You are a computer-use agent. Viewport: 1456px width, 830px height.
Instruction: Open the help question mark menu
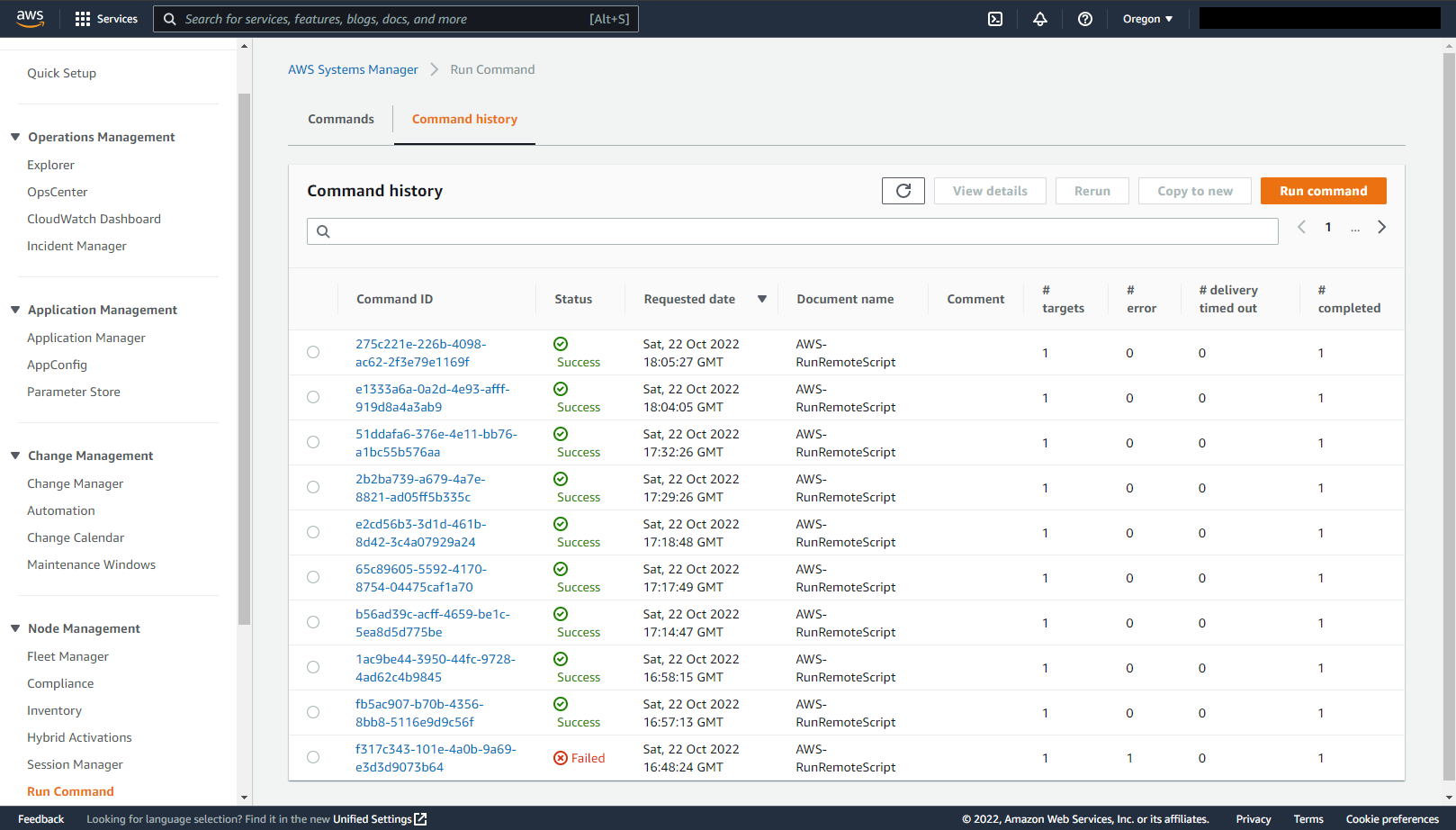click(1085, 19)
